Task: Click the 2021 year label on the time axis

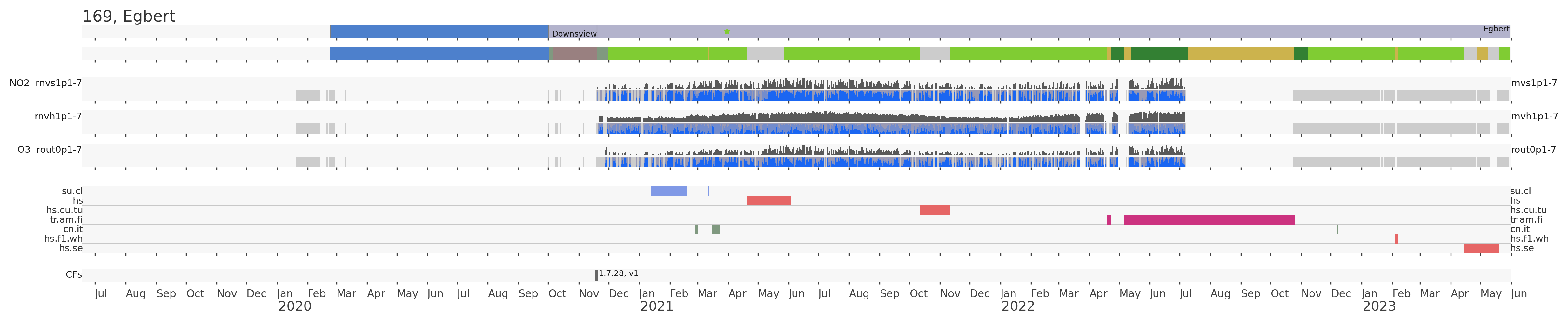Action: click(656, 306)
